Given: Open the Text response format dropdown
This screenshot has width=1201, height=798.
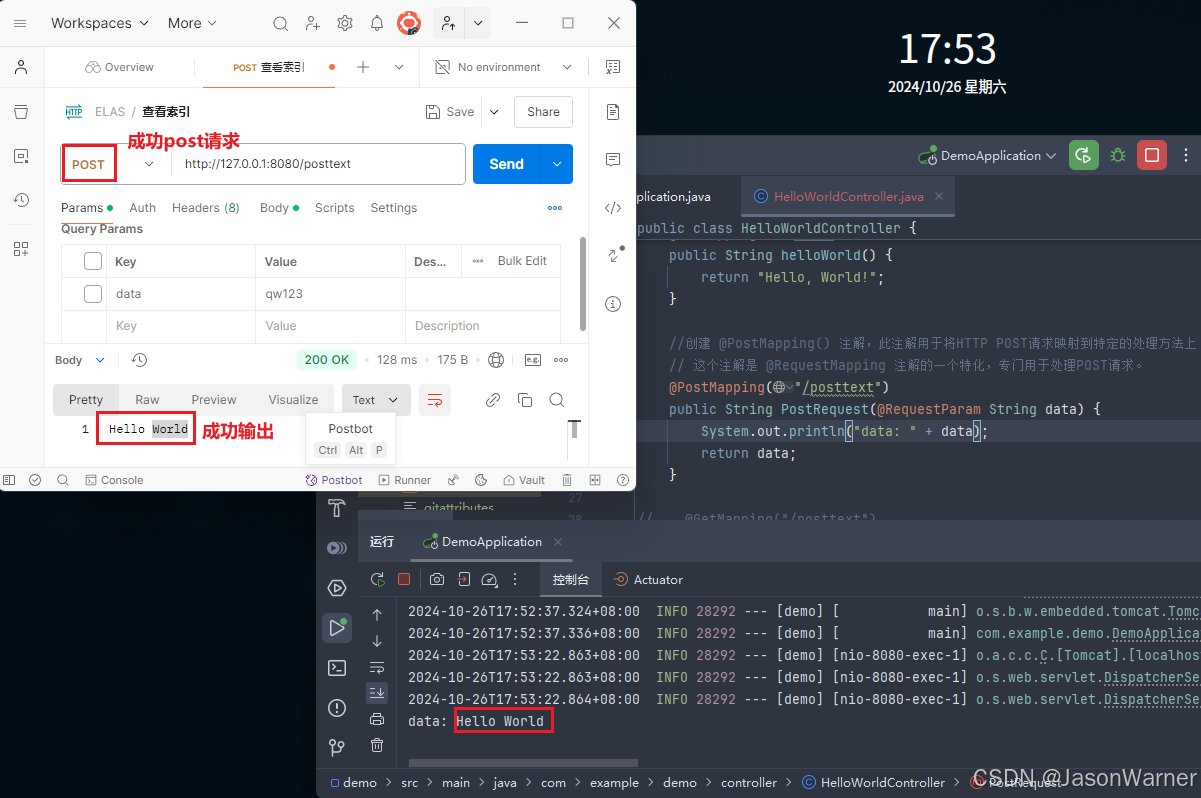Looking at the screenshot, I should [x=376, y=399].
